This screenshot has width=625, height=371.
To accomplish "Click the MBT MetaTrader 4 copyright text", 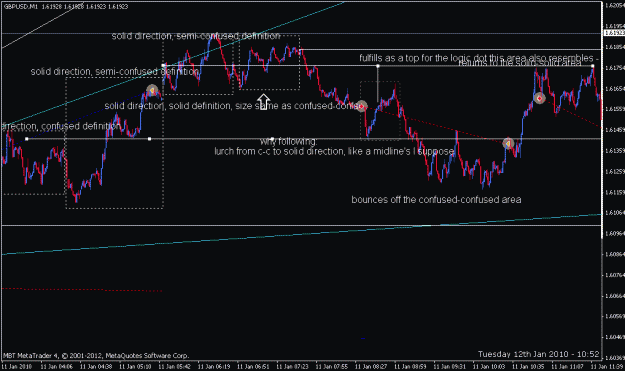I will [96, 355].
